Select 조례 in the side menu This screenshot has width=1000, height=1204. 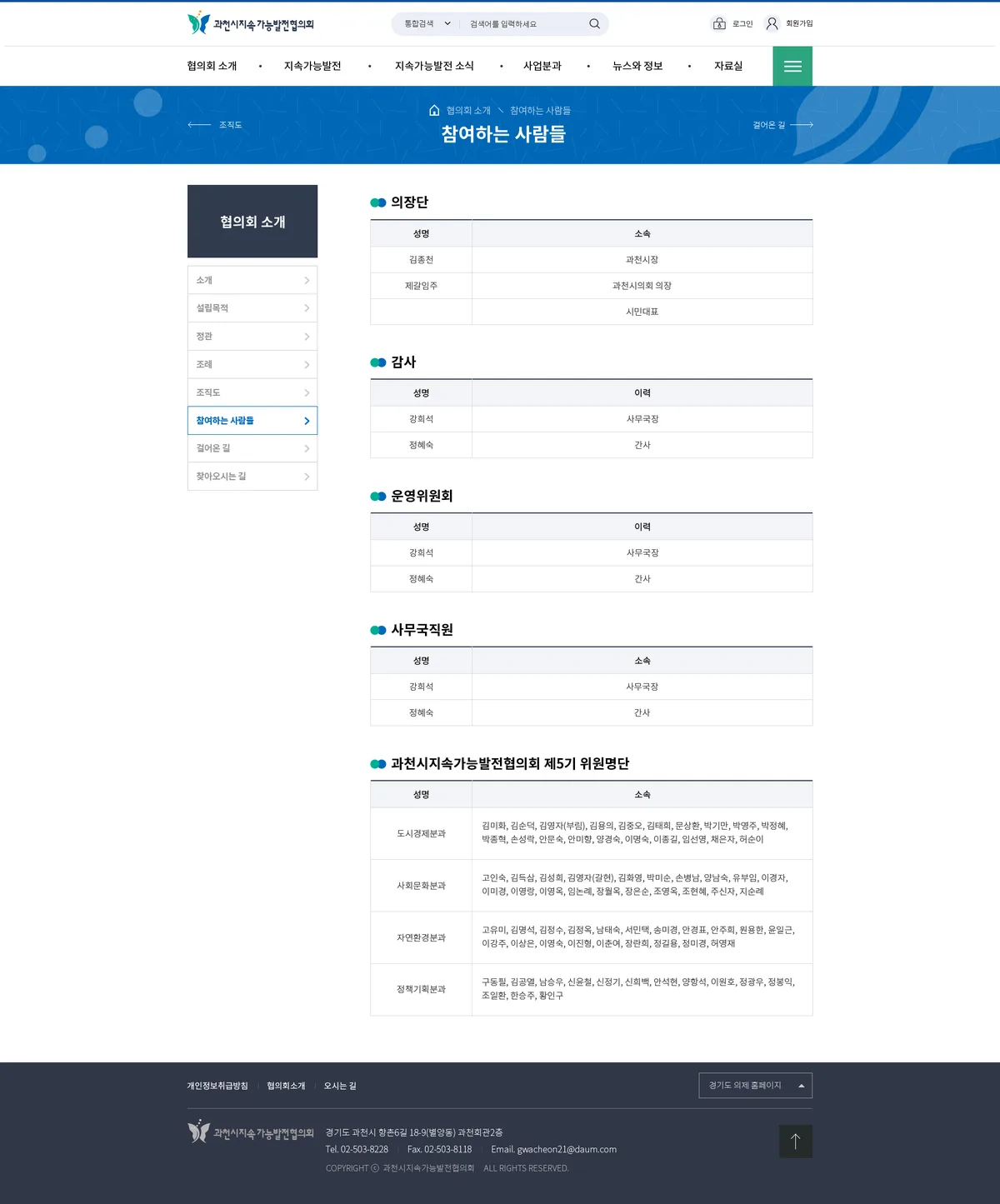(x=252, y=364)
